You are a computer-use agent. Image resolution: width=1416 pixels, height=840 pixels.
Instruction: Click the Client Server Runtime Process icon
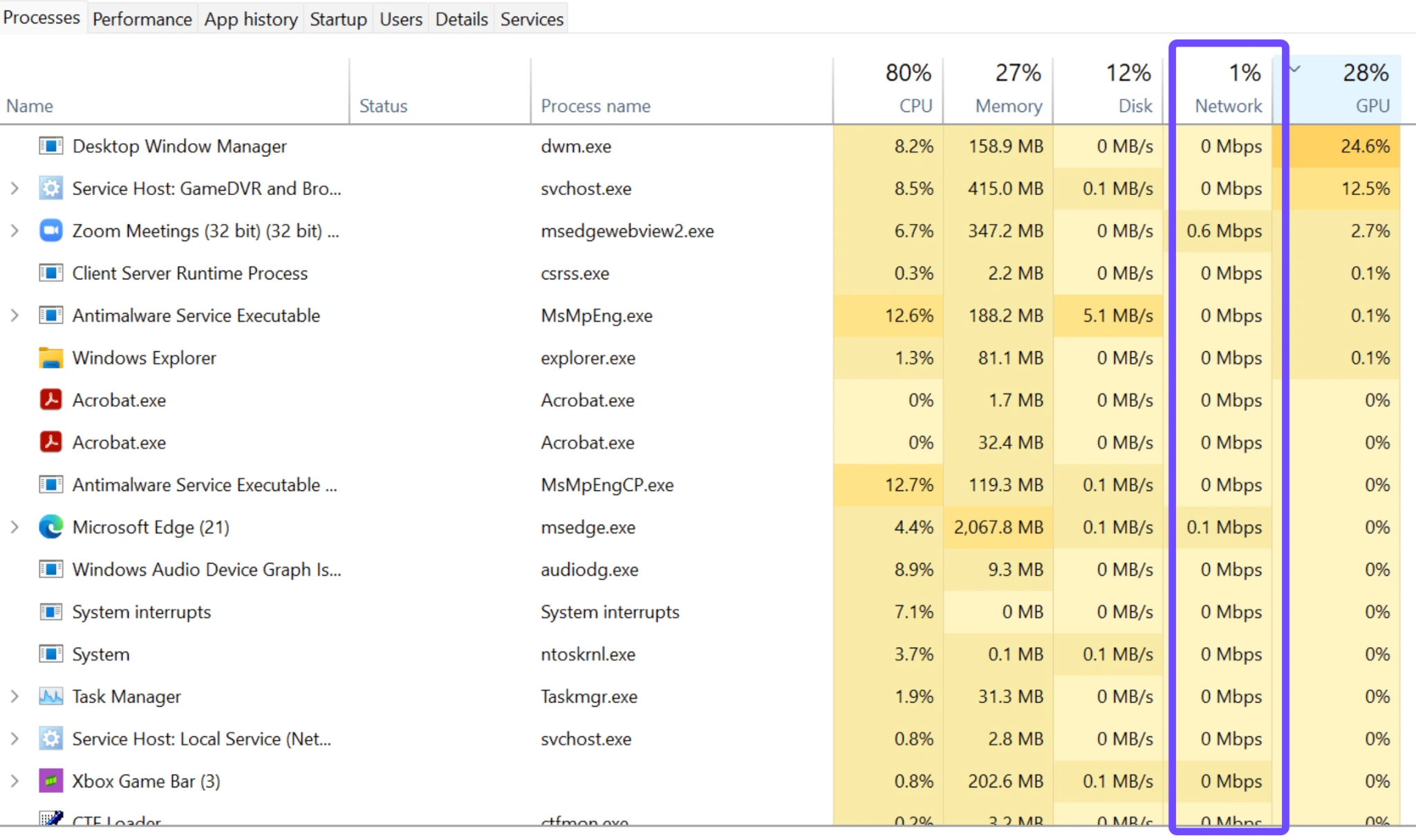point(50,273)
